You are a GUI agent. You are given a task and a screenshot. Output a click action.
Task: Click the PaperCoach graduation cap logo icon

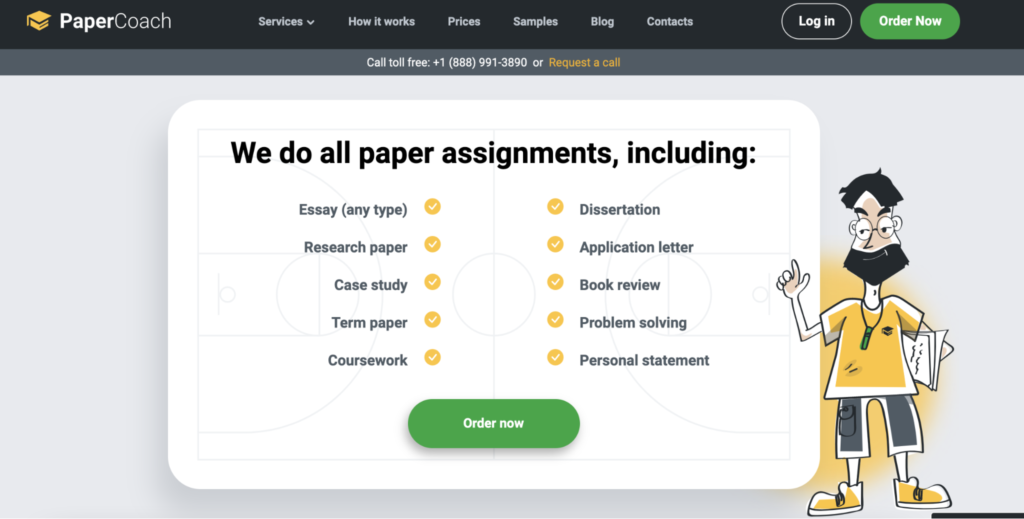click(39, 21)
